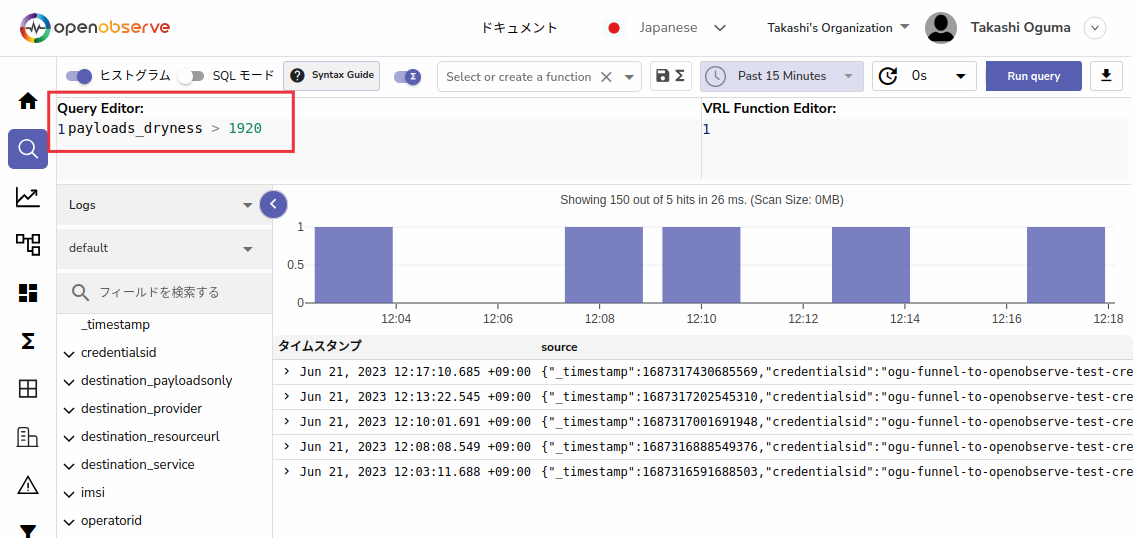This screenshot has width=1133, height=538.
Task: Click the Takashi Oguma avatar picture
Action: tap(943, 28)
